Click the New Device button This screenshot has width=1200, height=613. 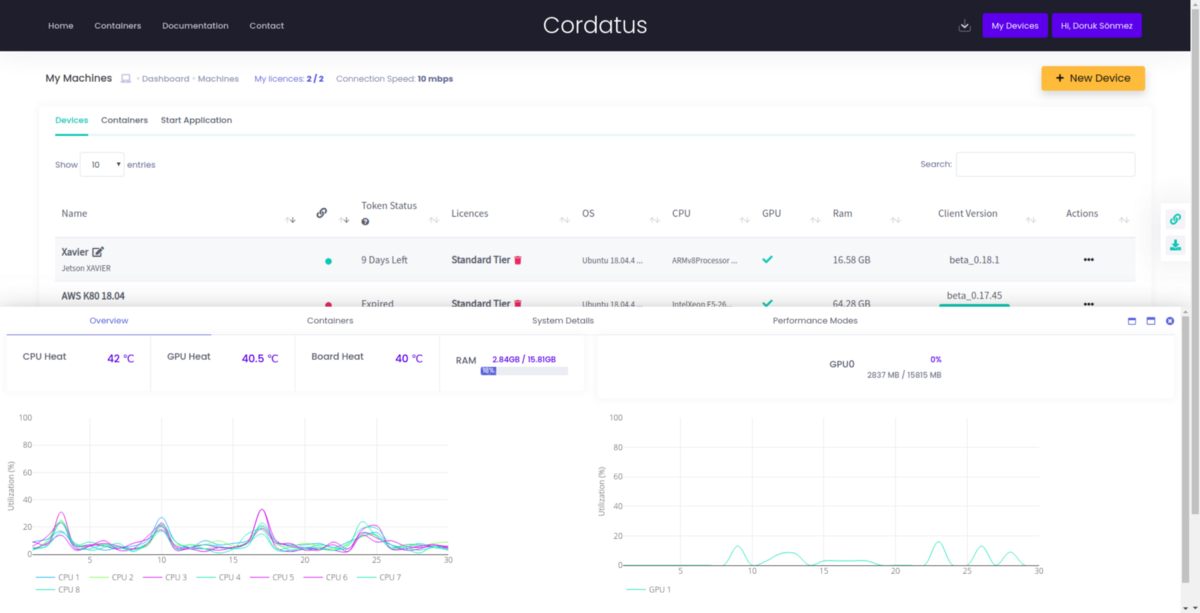point(1093,78)
